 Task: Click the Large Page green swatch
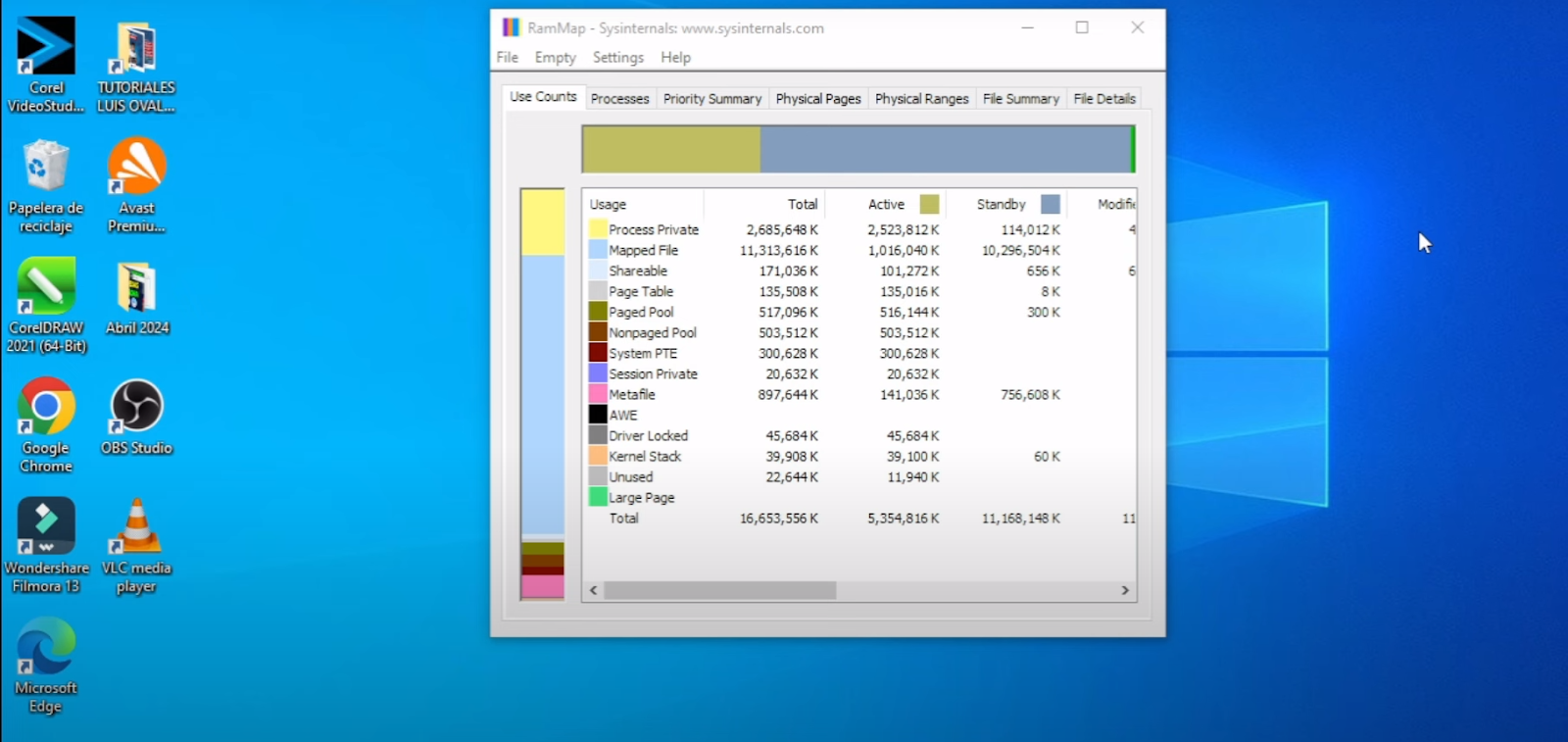point(598,497)
